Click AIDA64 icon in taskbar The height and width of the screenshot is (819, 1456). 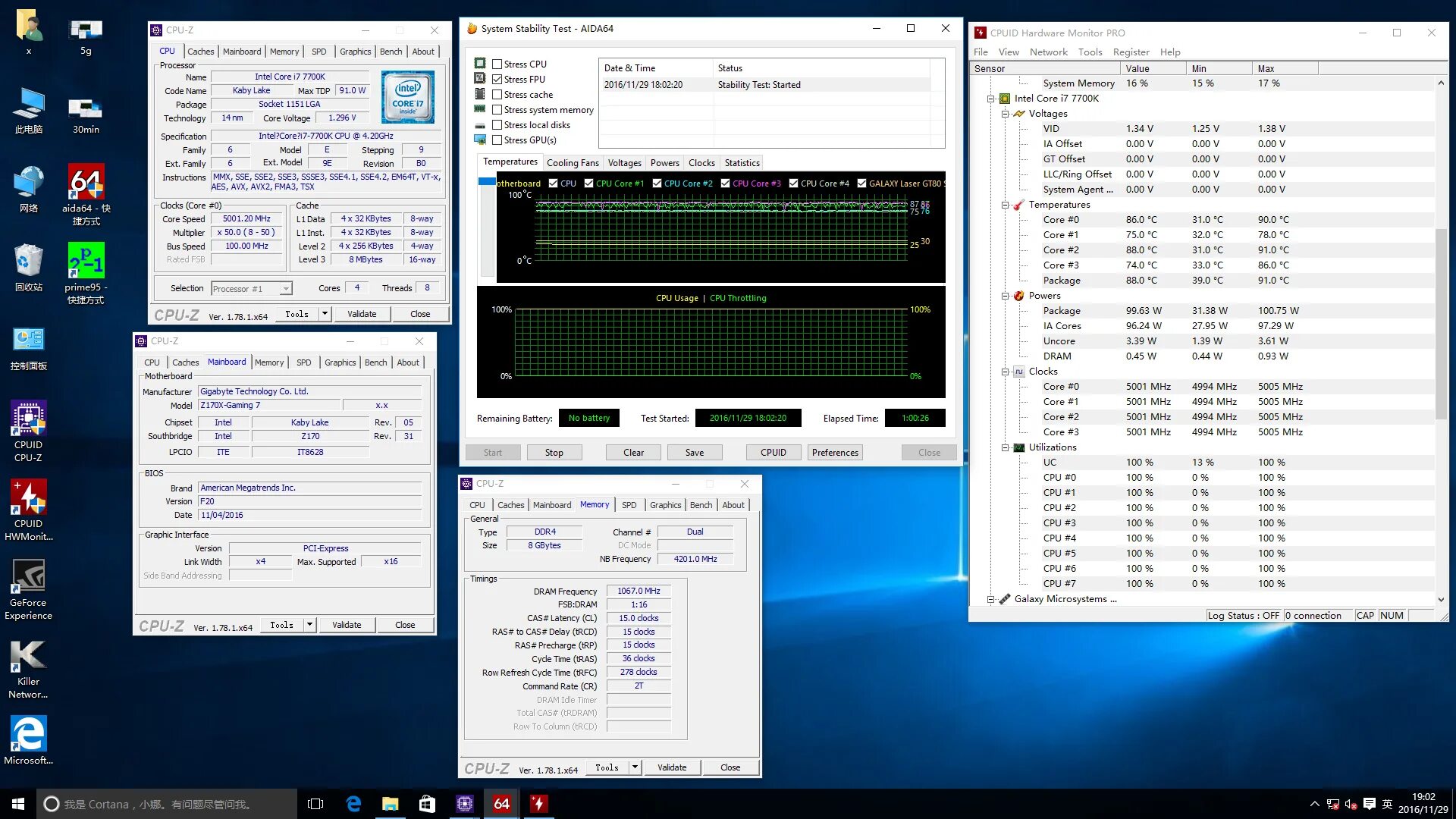coord(501,804)
